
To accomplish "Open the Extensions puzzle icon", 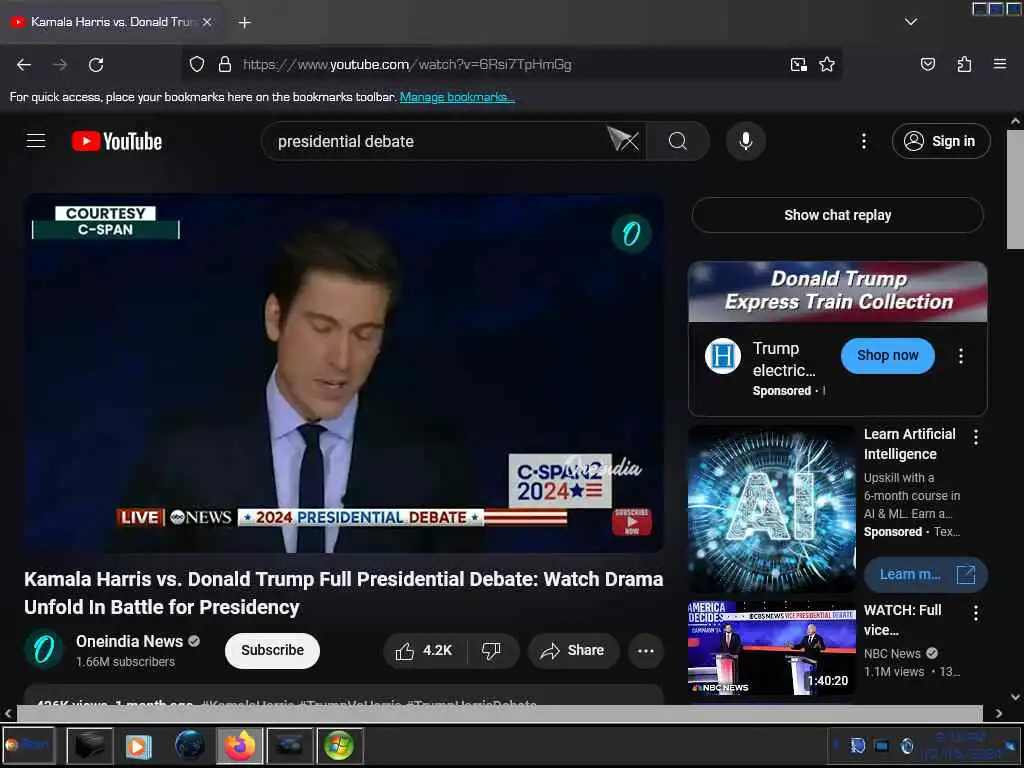I will click(x=964, y=64).
